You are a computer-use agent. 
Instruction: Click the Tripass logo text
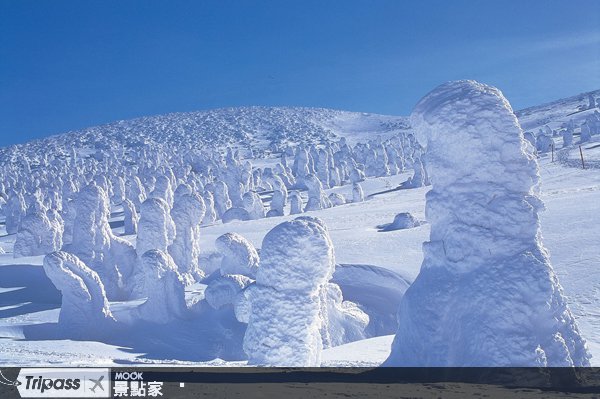pyautogui.click(x=52, y=383)
